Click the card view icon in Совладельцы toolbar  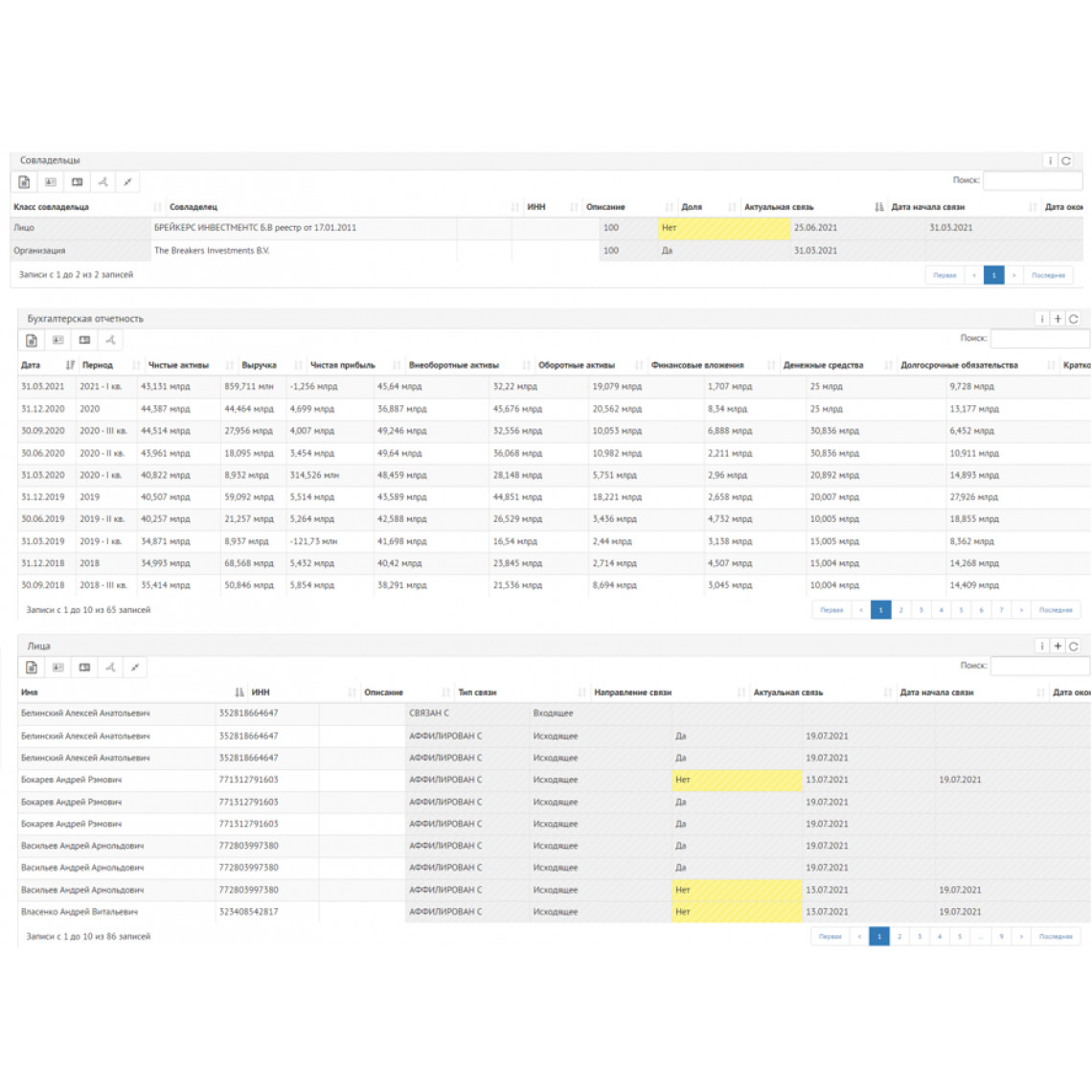(x=51, y=182)
